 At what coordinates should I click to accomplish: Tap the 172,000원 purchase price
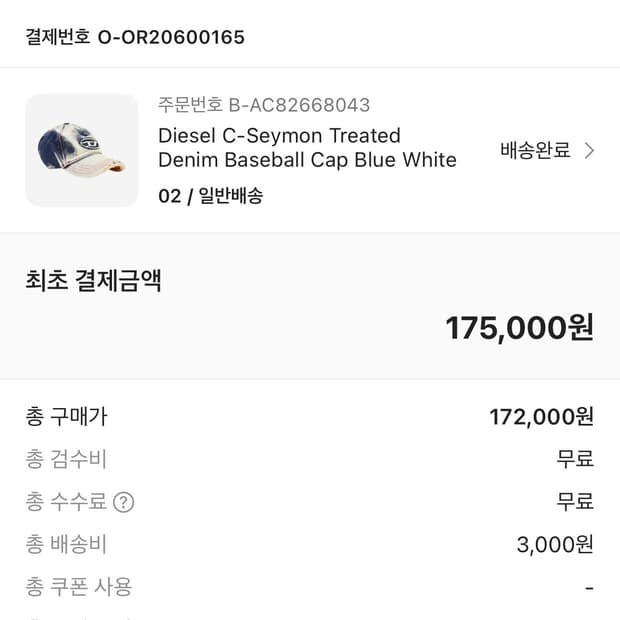point(541,417)
